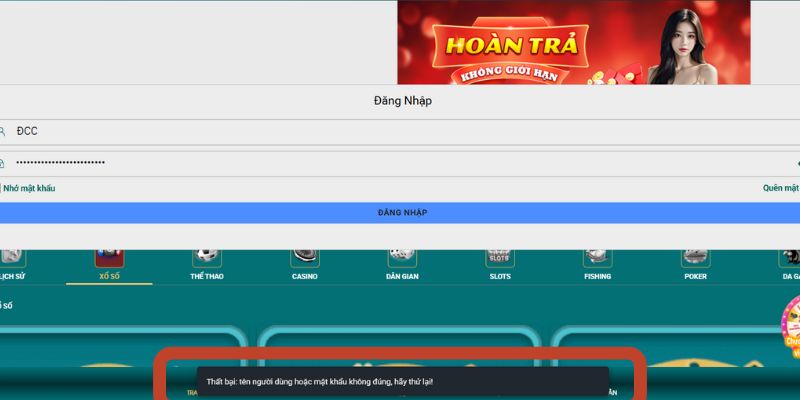The width and height of the screenshot is (800, 400).
Task: Select the Casino category icon
Action: (x=305, y=258)
